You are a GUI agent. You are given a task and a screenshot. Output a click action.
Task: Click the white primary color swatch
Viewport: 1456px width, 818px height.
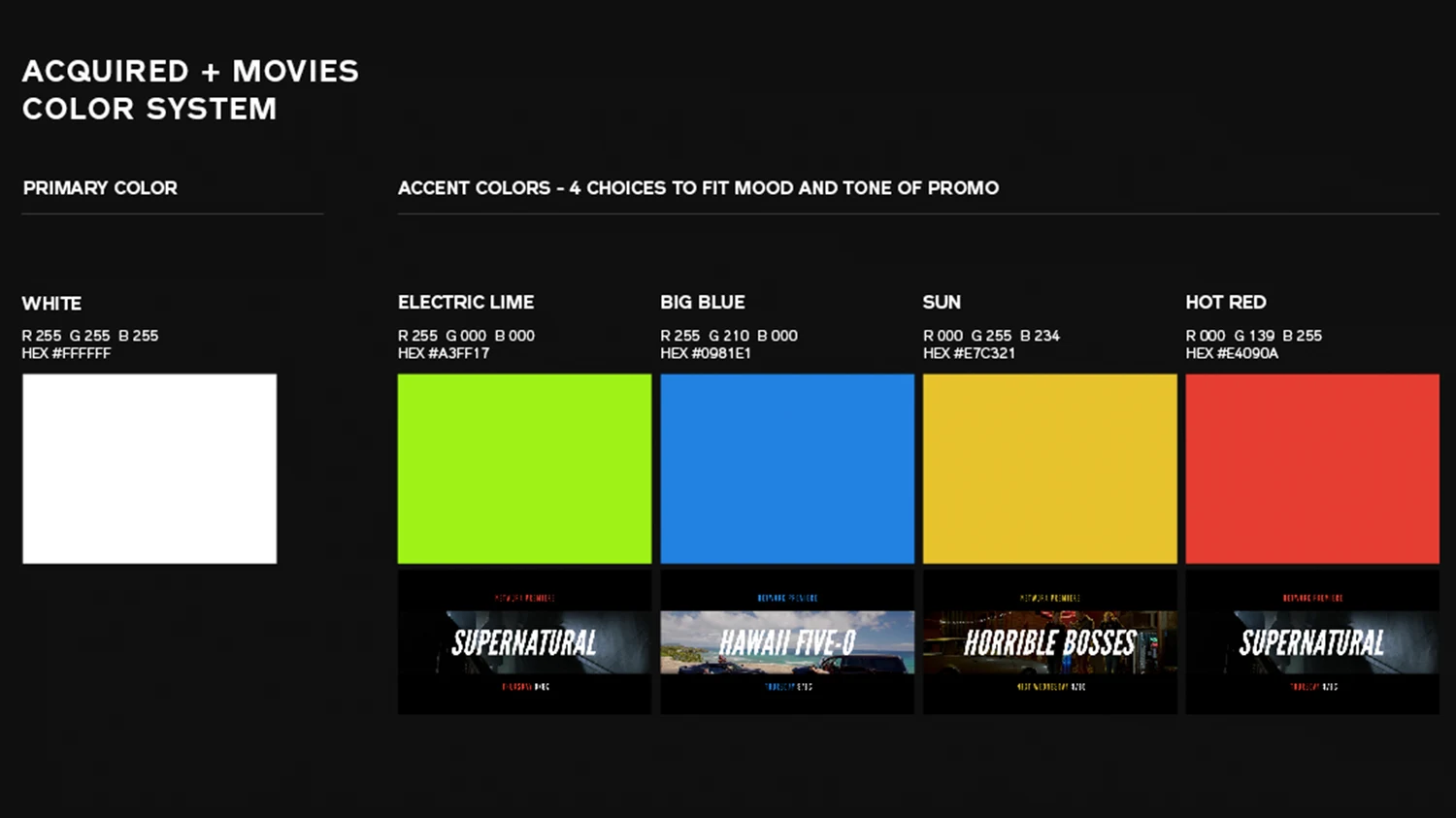pyautogui.click(x=149, y=469)
